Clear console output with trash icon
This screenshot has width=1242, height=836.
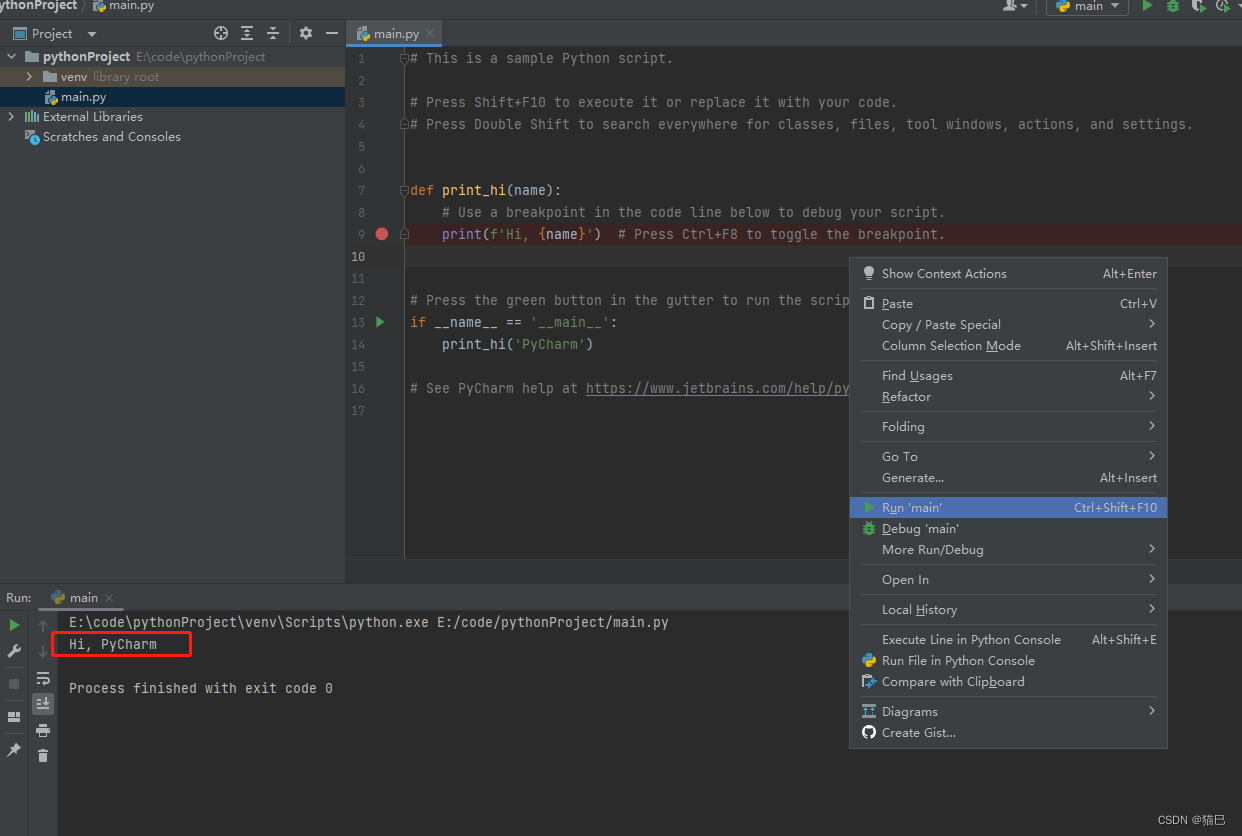[x=43, y=756]
